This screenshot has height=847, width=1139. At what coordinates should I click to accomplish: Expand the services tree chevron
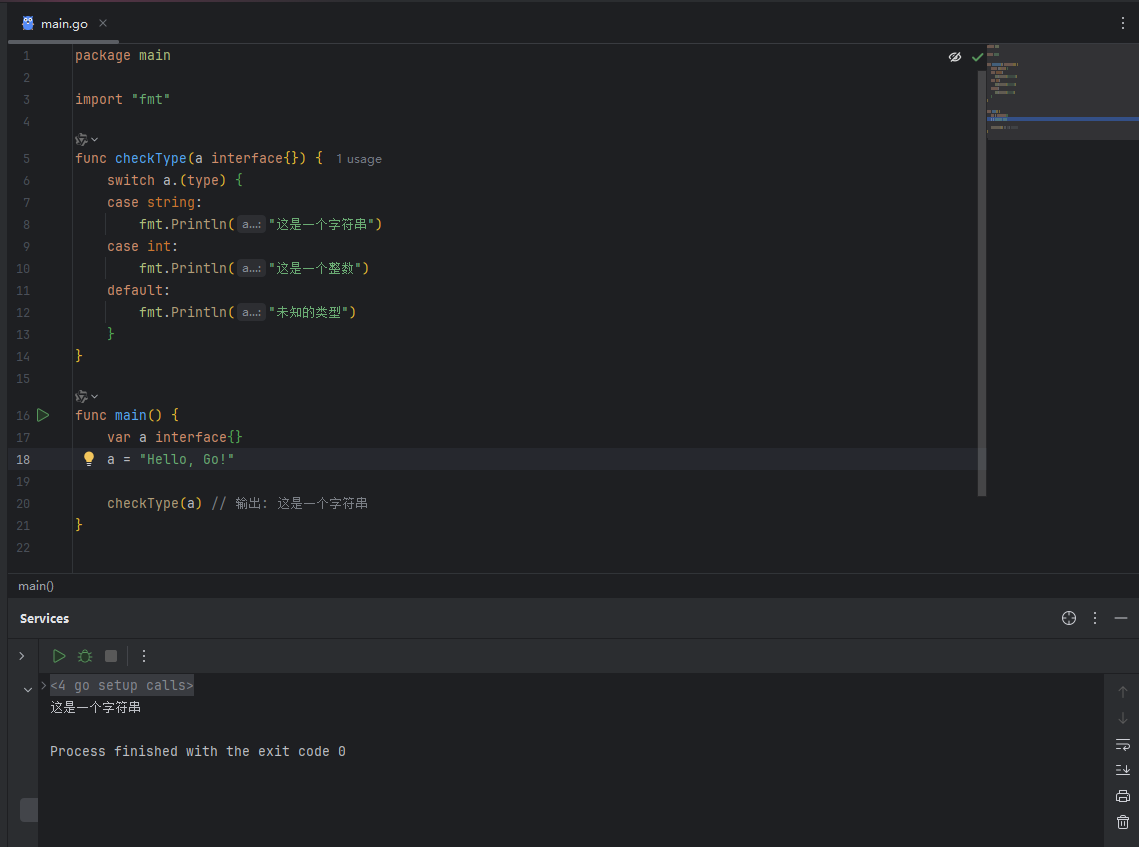(22, 656)
